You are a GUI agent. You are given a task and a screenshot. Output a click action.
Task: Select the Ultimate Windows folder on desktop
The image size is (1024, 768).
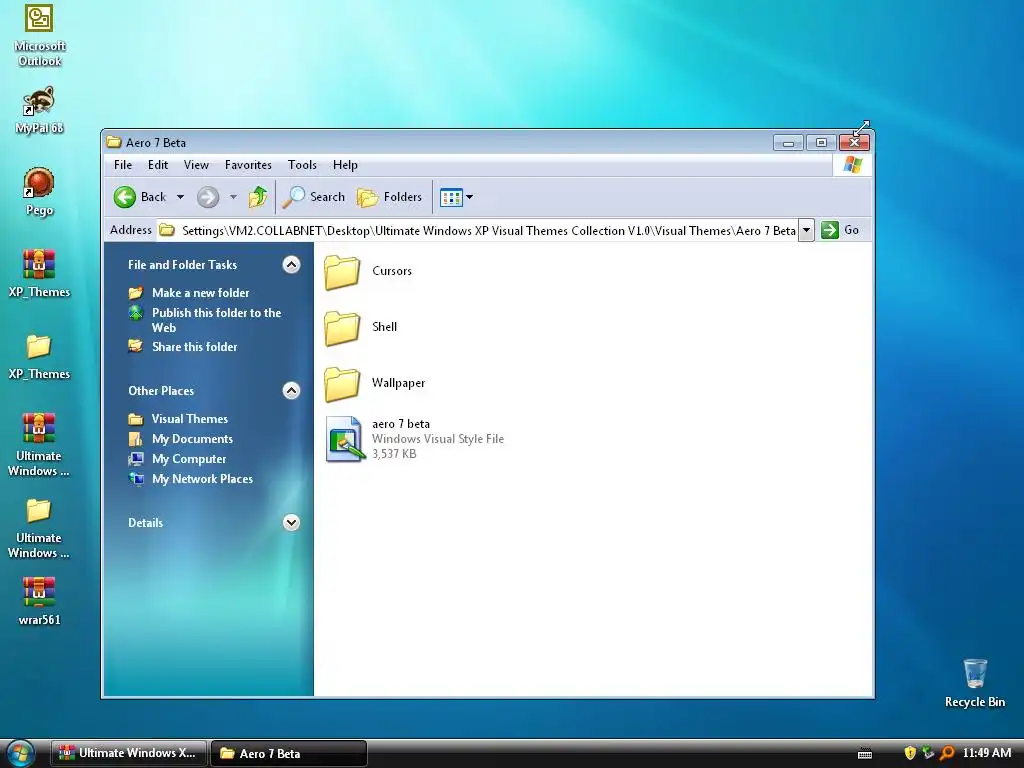click(x=39, y=528)
